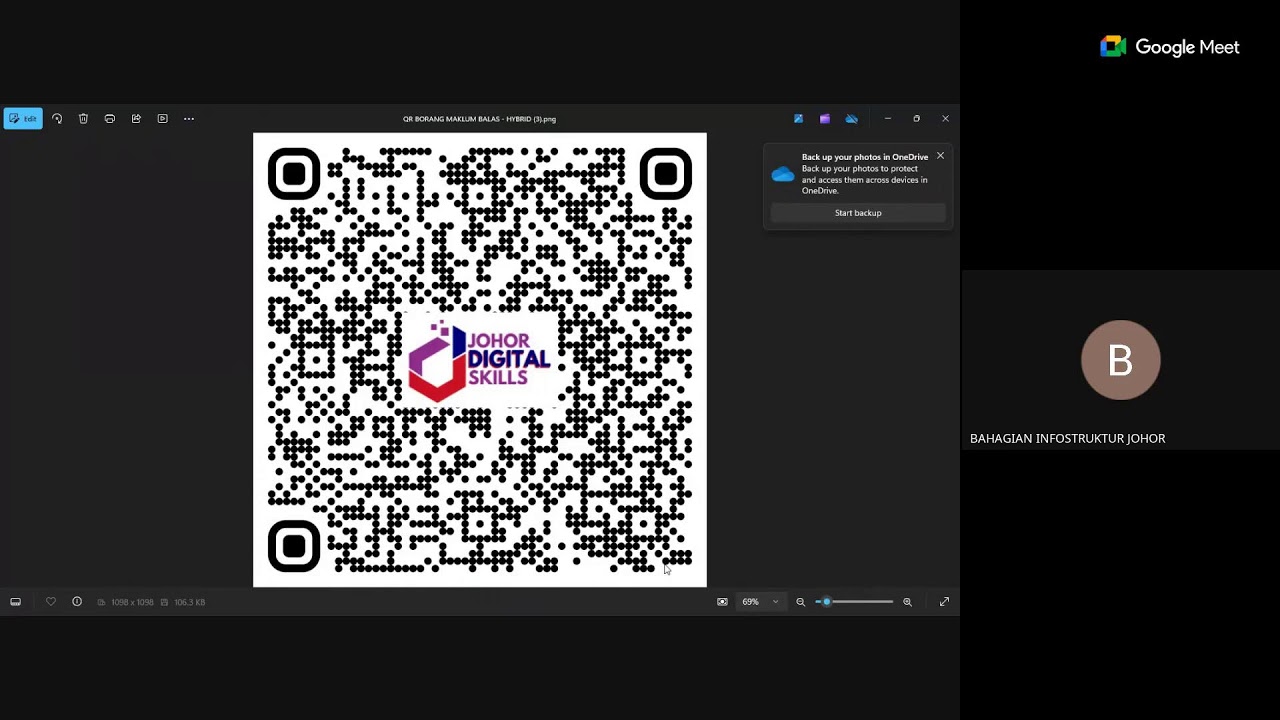Screen dimensions: 1280x720
Task: Open file info with the info icon
Action: pyautogui.click(x=77, y=602)
